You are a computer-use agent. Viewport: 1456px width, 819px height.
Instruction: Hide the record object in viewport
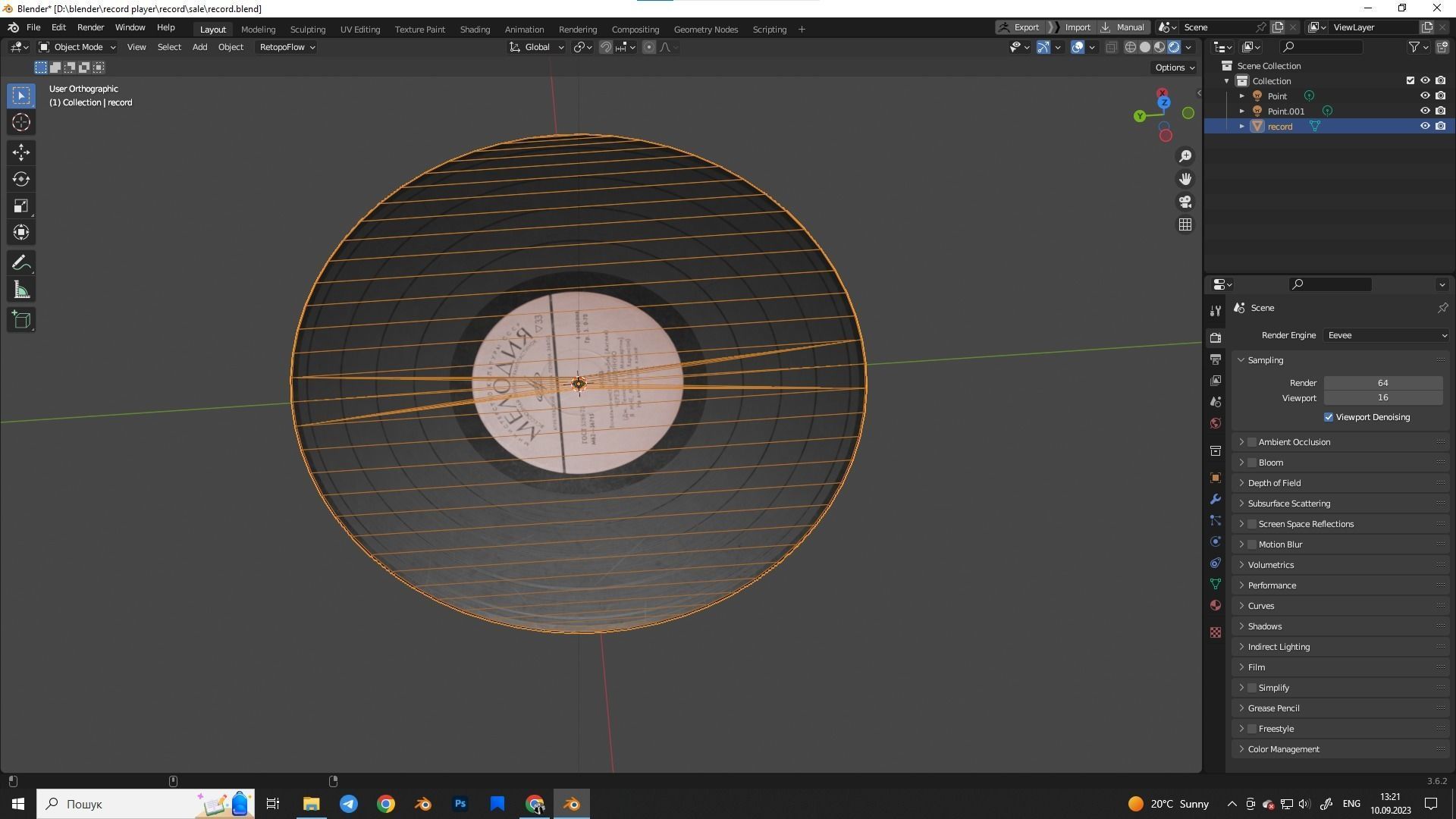(x=1425, y=126)
